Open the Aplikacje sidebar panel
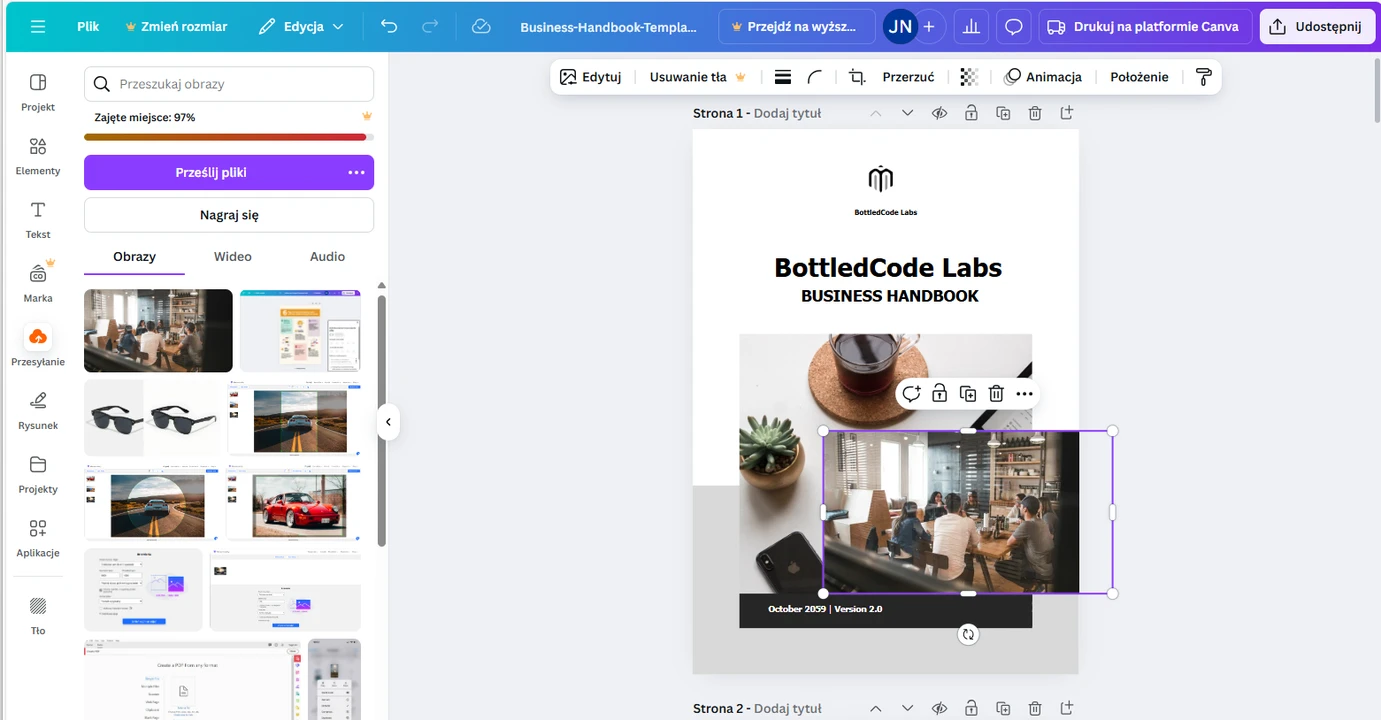 [x=38, y=538]
